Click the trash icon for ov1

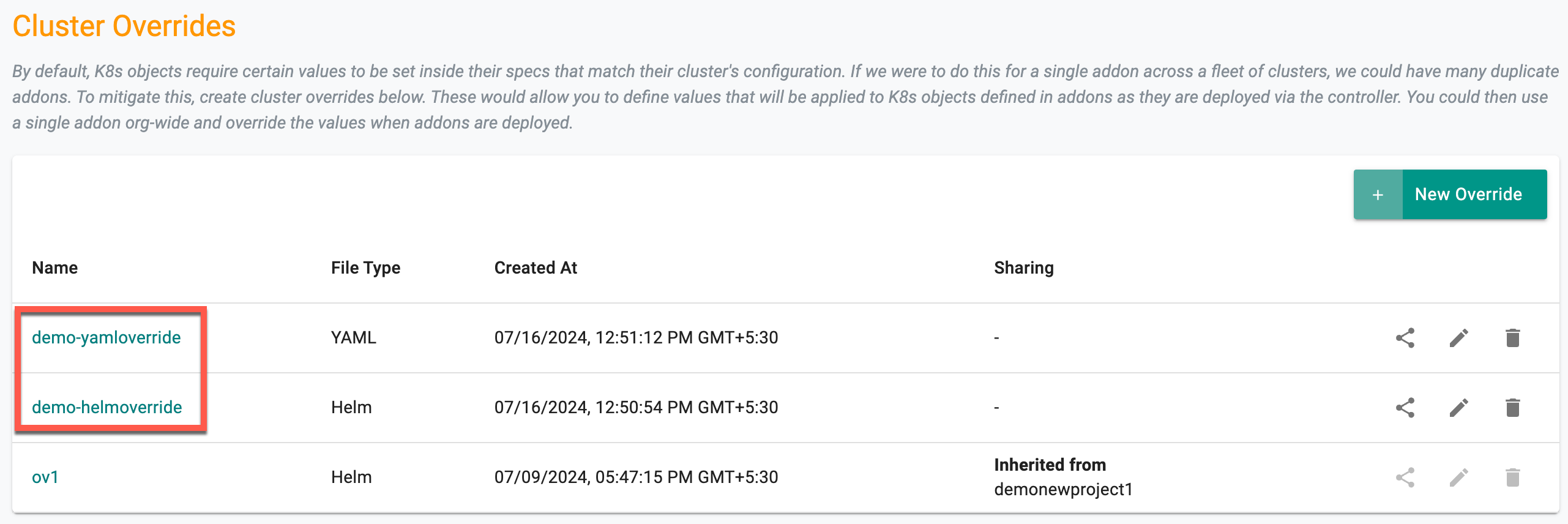click(x=1513, y=477)
